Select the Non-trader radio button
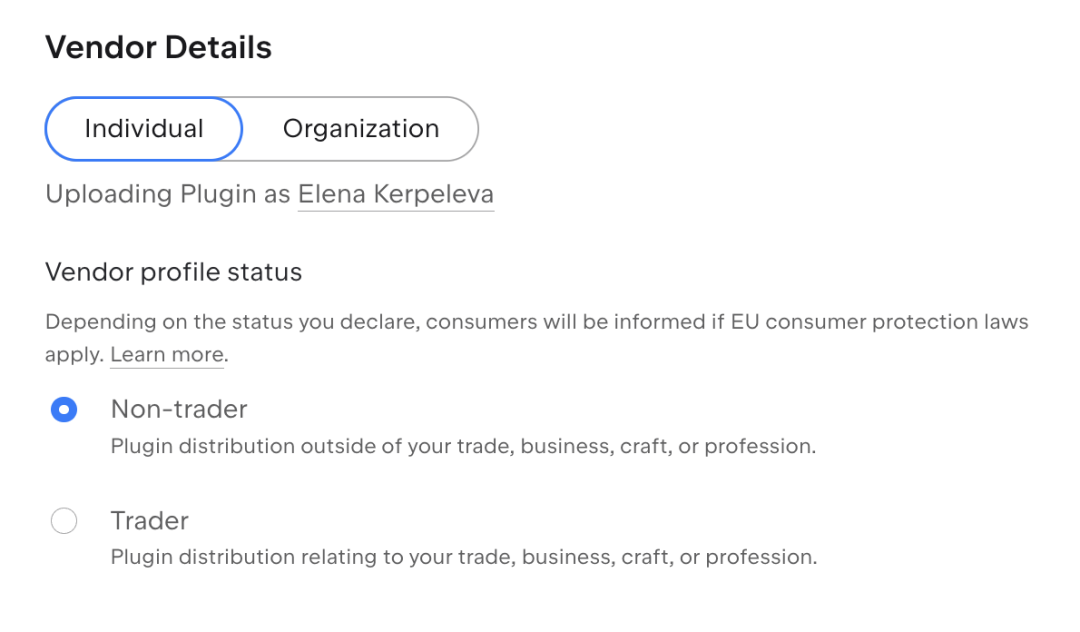The image size is (1080, 632). [x=64, y=410]
